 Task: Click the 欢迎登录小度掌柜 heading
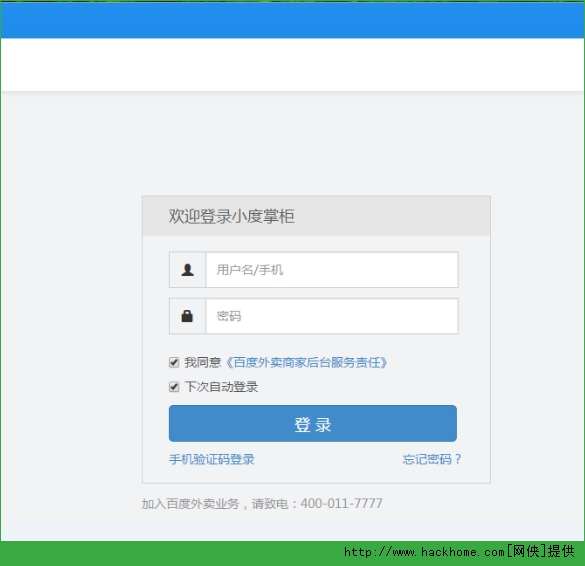231,216
